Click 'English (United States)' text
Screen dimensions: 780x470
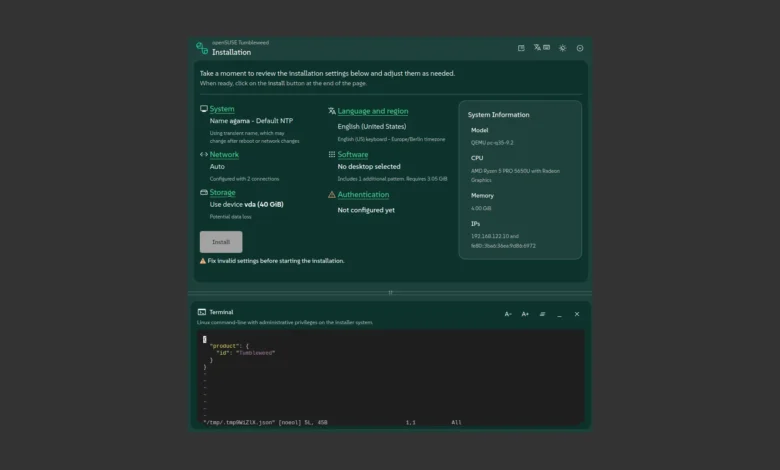pos(372,126)
